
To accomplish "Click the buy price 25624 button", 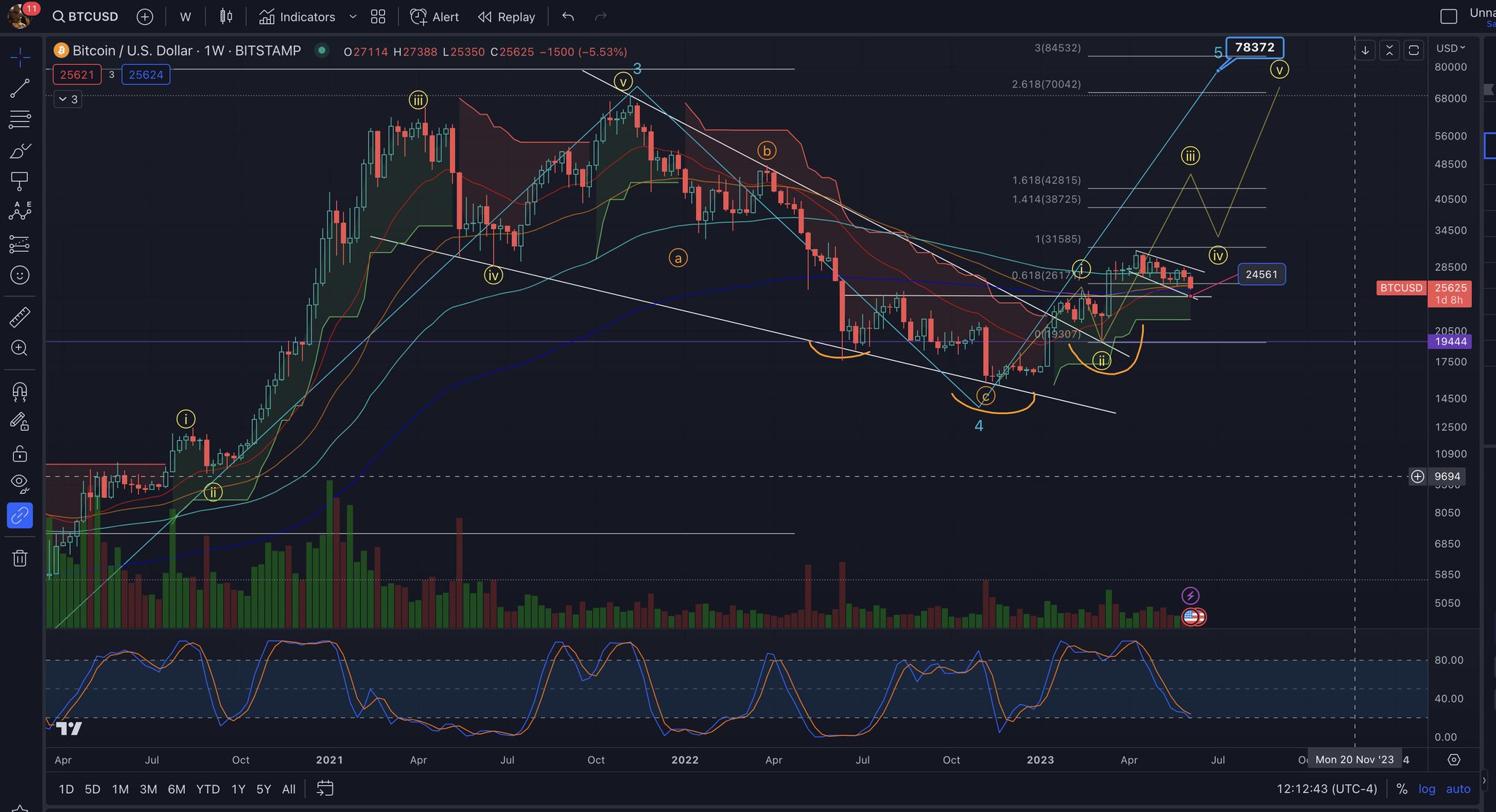I will (146, 74).
